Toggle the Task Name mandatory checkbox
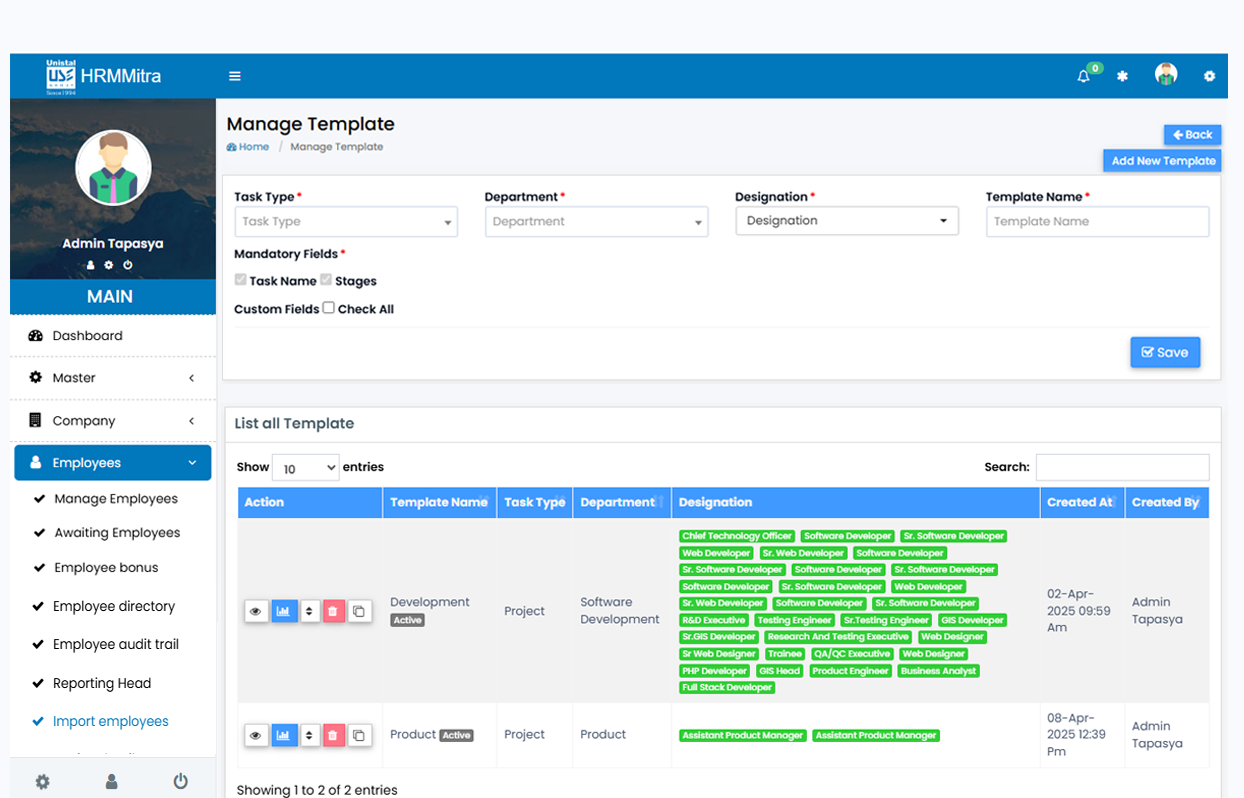Viewport: 1244px width, 798px height. (240, 280)
